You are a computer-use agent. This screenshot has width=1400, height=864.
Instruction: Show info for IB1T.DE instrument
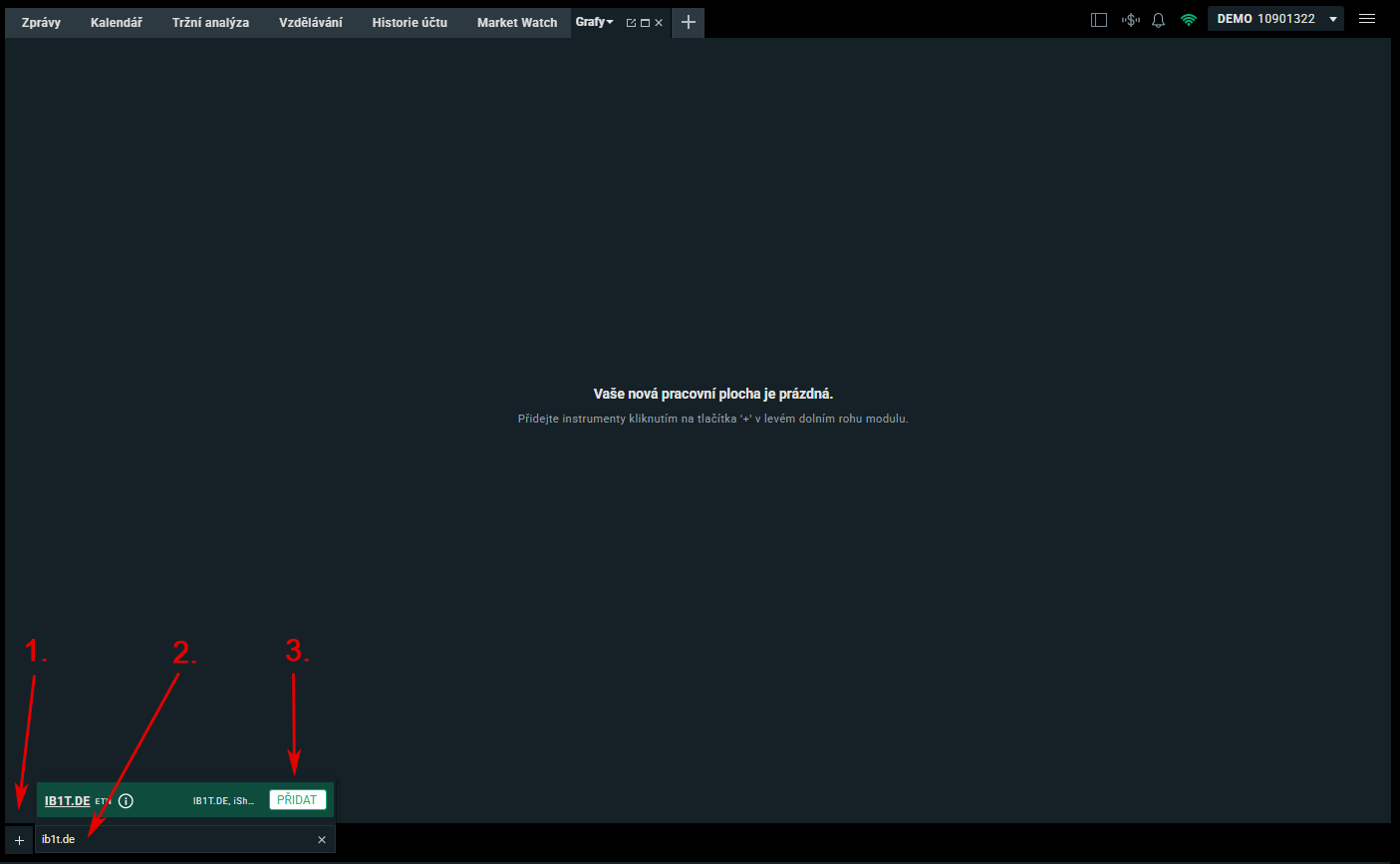coord(126,801)
